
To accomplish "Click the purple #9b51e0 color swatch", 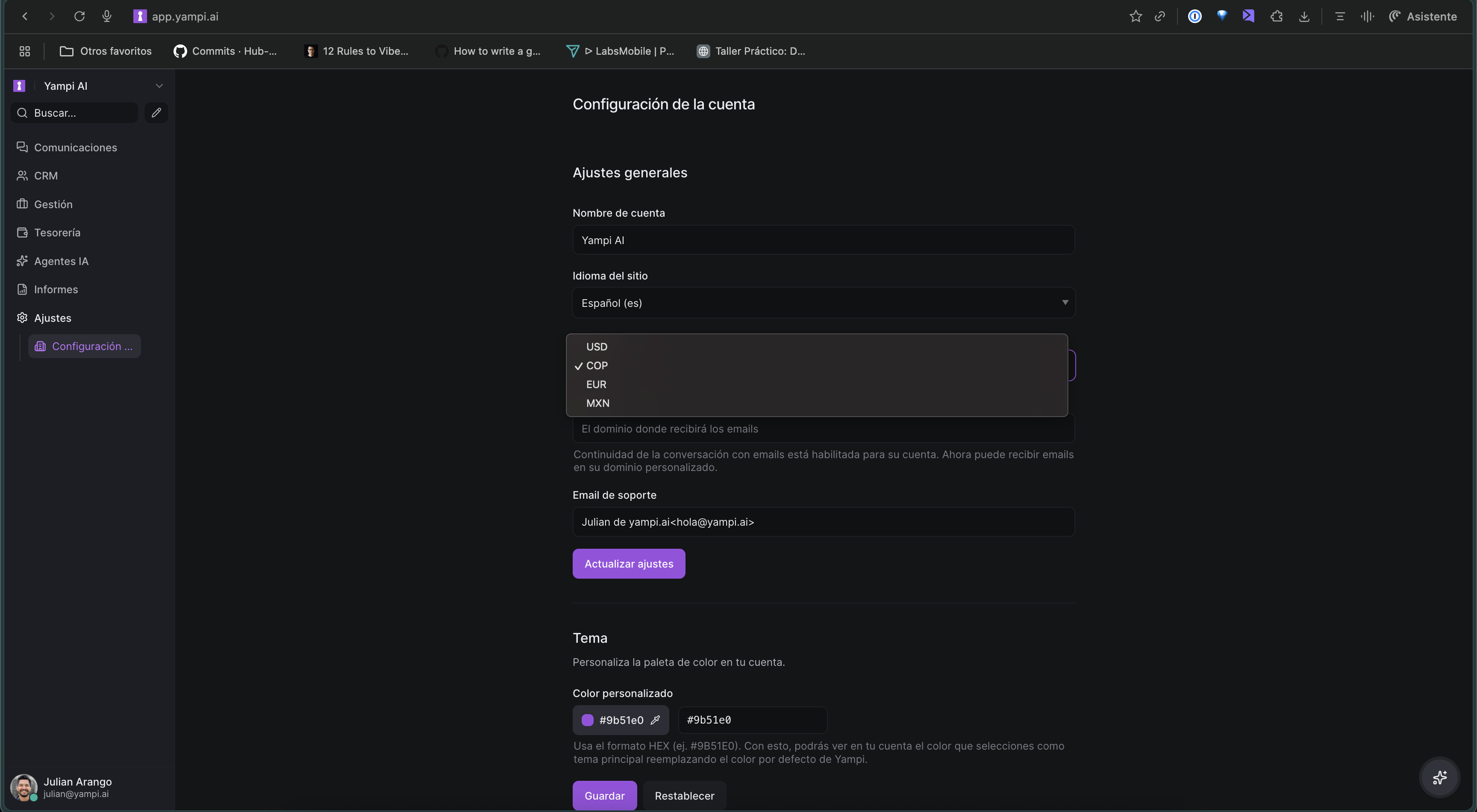I will (587, 720).
